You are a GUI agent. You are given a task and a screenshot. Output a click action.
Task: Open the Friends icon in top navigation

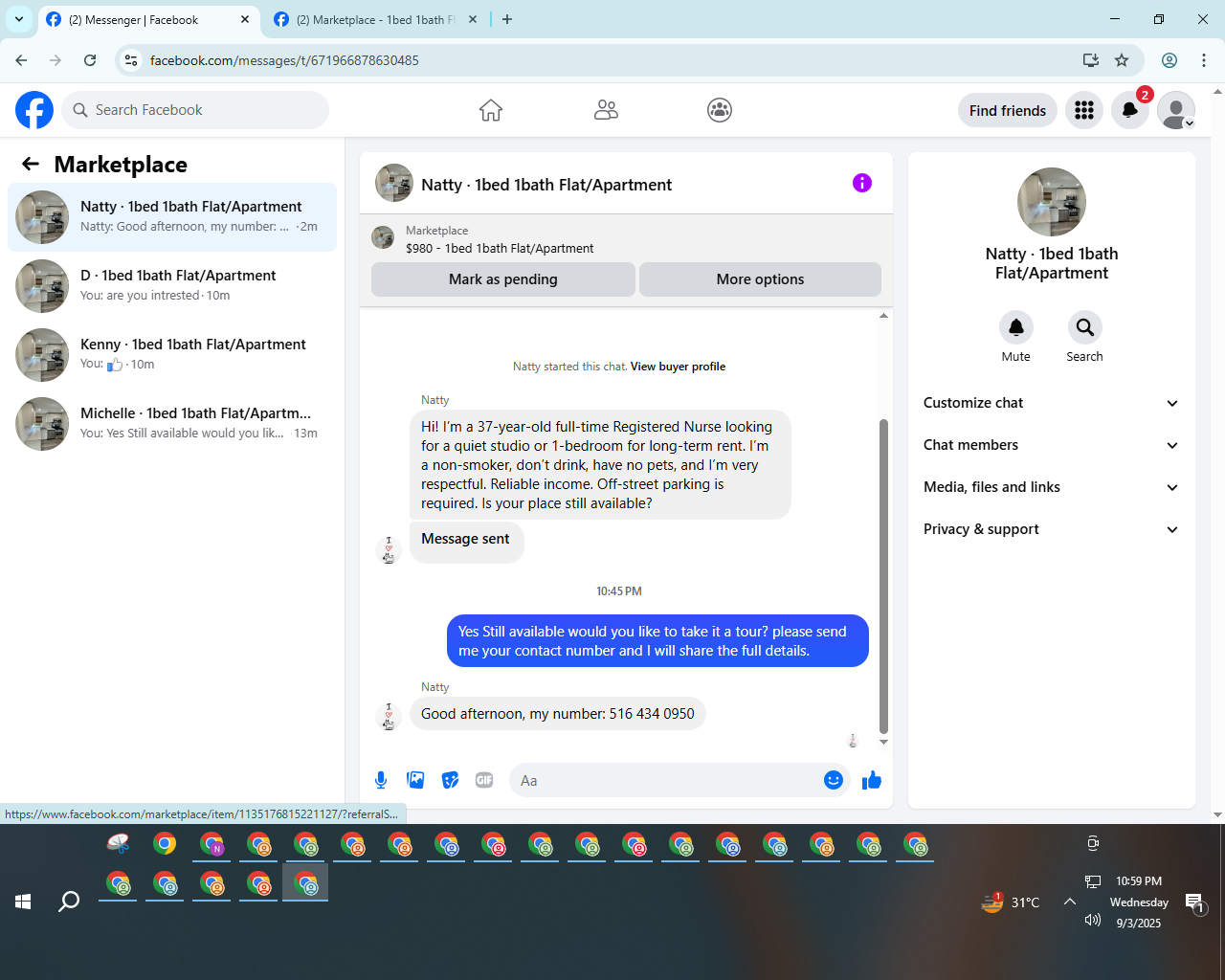[606, 110]
